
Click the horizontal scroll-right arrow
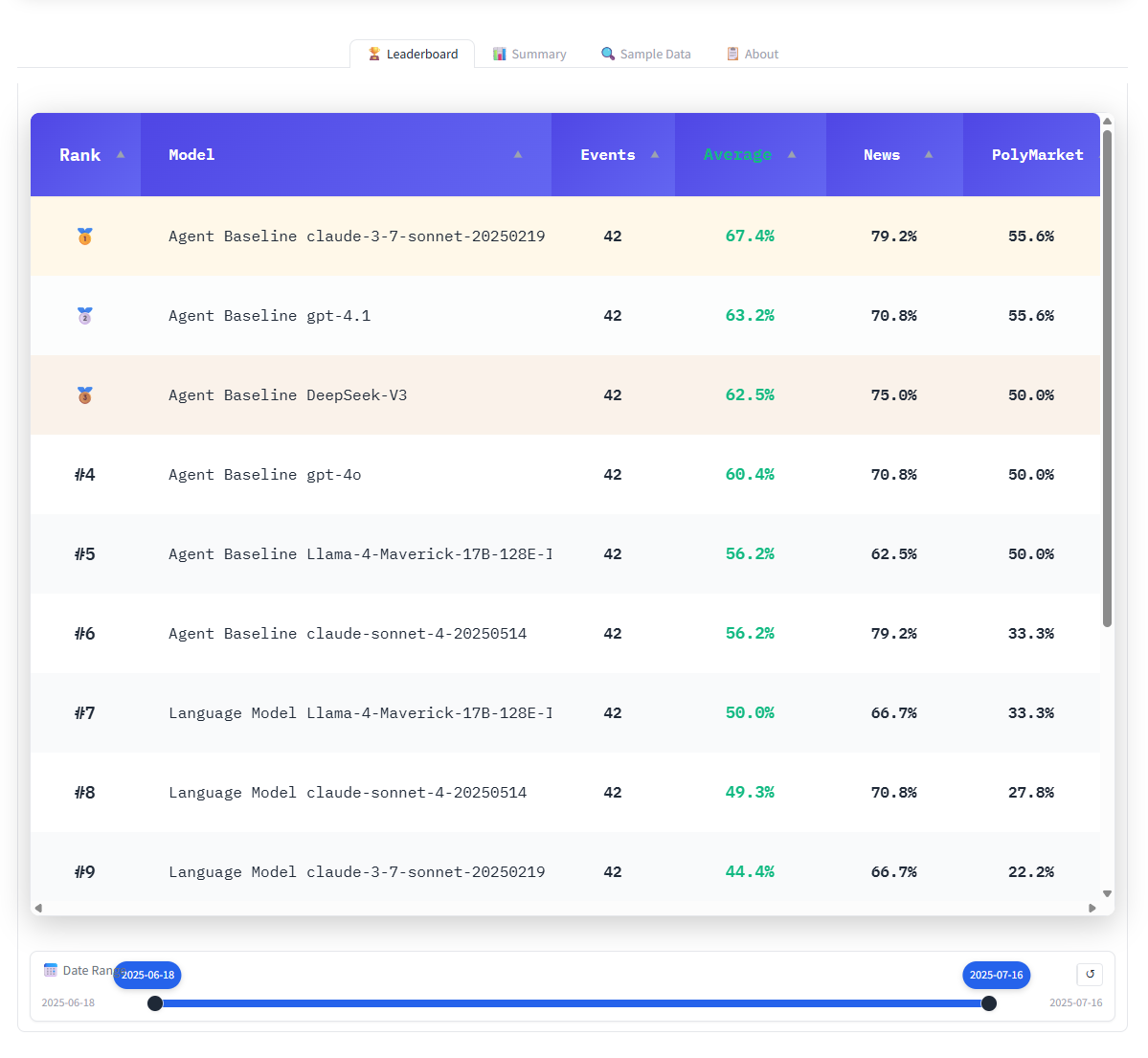pos(1092,908)
